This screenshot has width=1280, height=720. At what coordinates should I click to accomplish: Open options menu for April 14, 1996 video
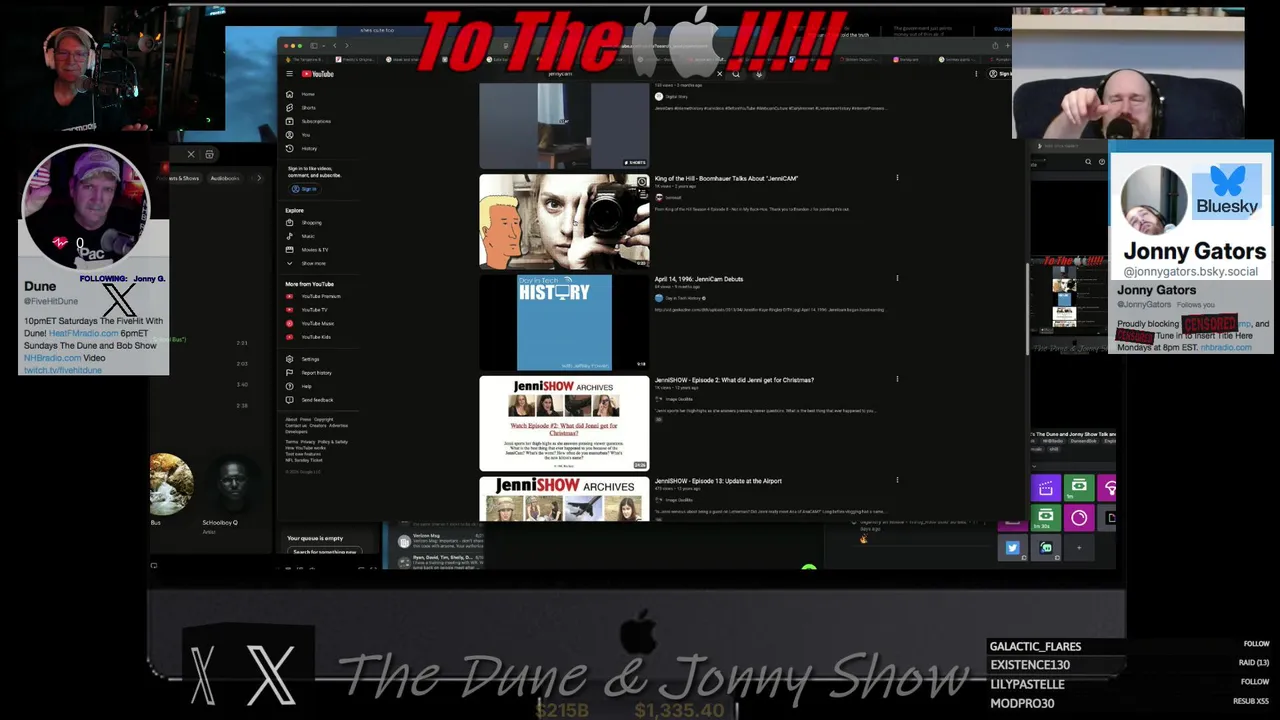point(897,279)
